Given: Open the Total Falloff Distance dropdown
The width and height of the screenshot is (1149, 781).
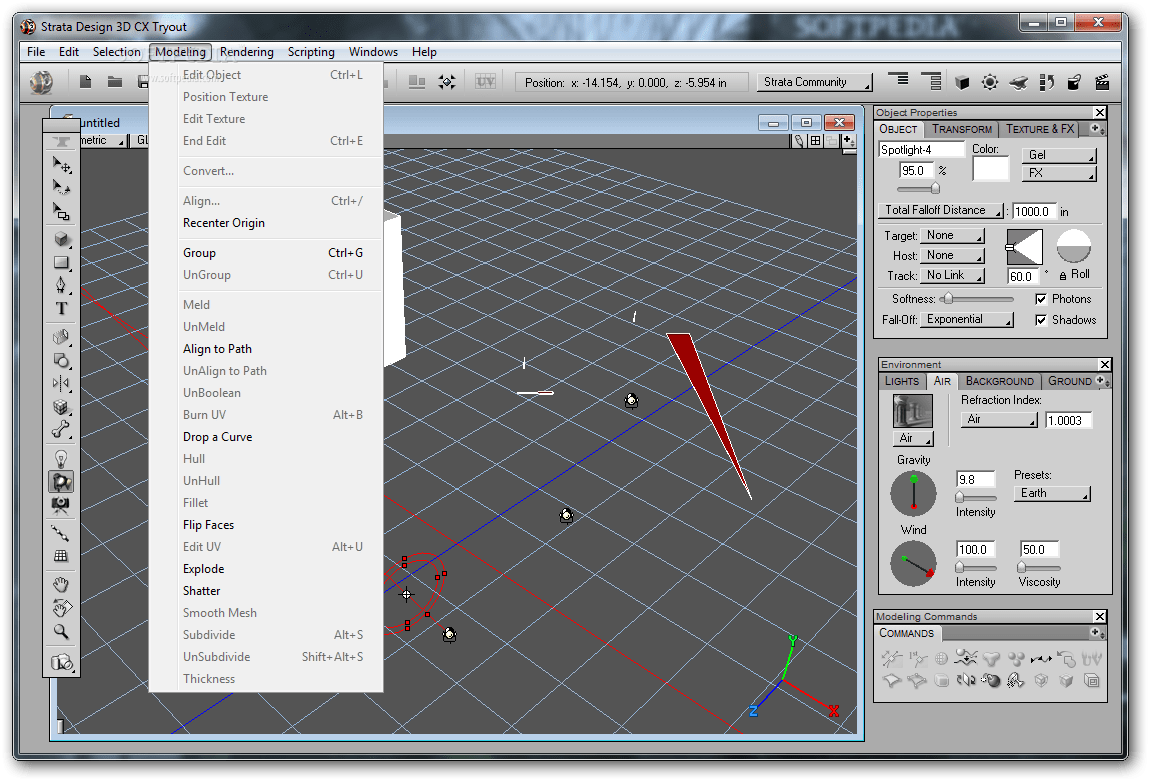Looking at the screenshot, I should [941, 210].
